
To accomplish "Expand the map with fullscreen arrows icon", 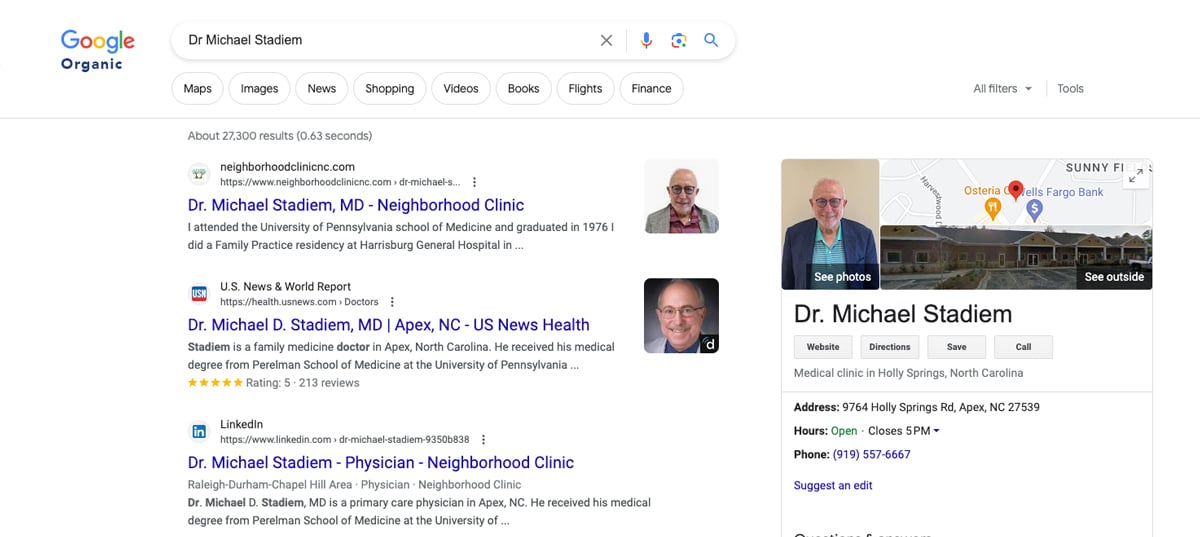I will 1135,177.
